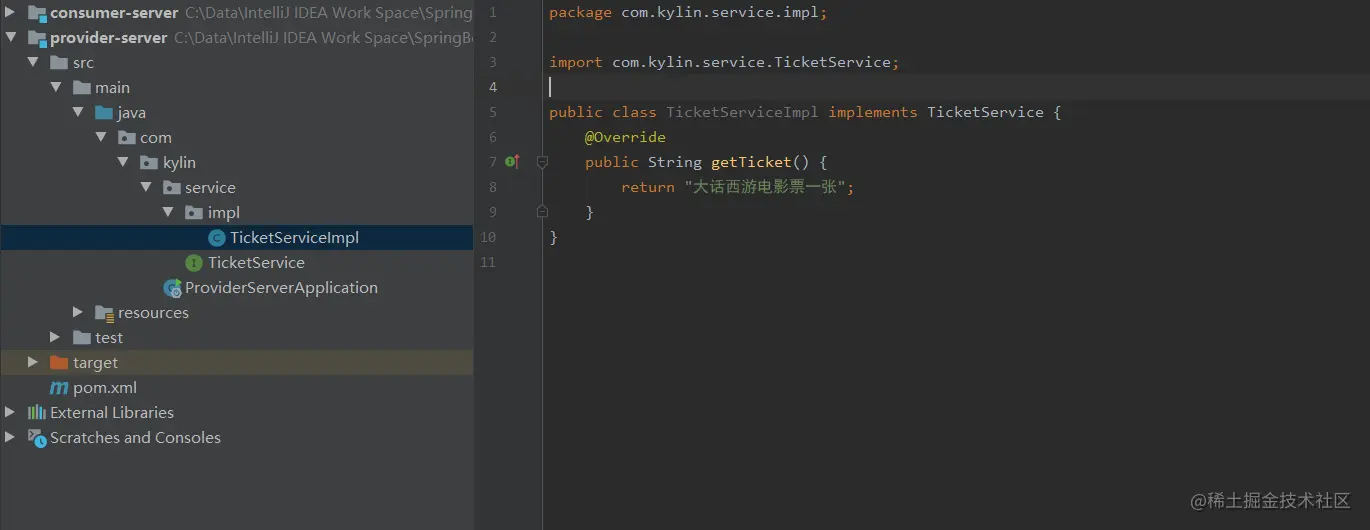Click the main folder icon

click(82, 88)
